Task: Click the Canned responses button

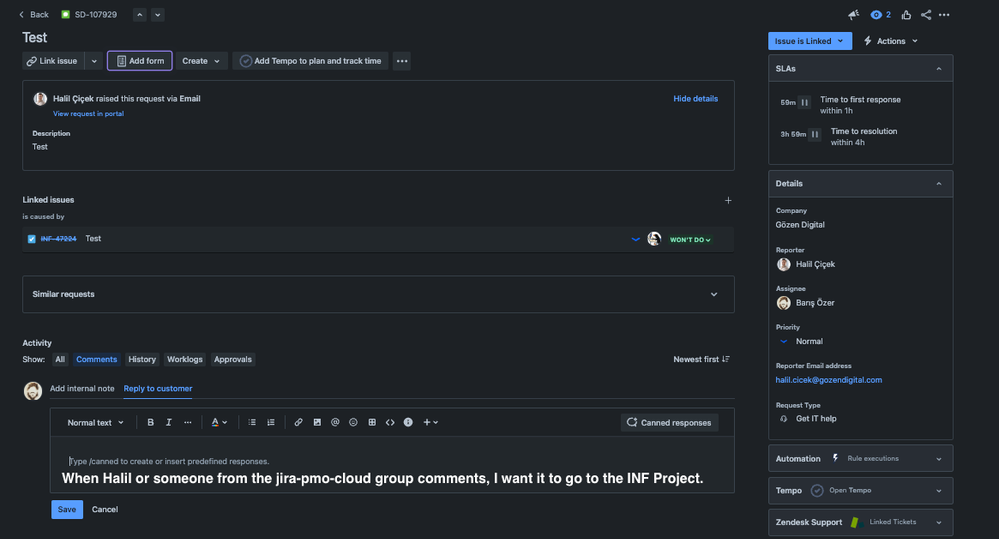Action: 670,422
